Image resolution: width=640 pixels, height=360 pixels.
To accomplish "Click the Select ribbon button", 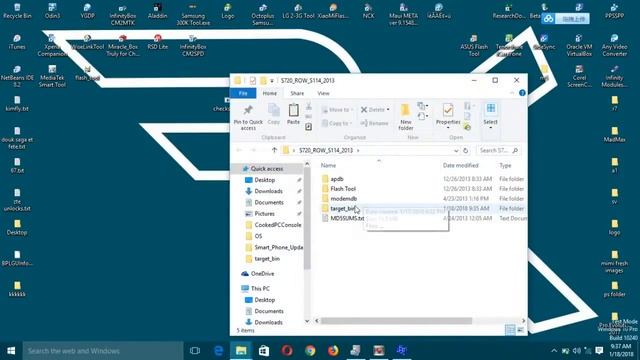I will (490, 116).
